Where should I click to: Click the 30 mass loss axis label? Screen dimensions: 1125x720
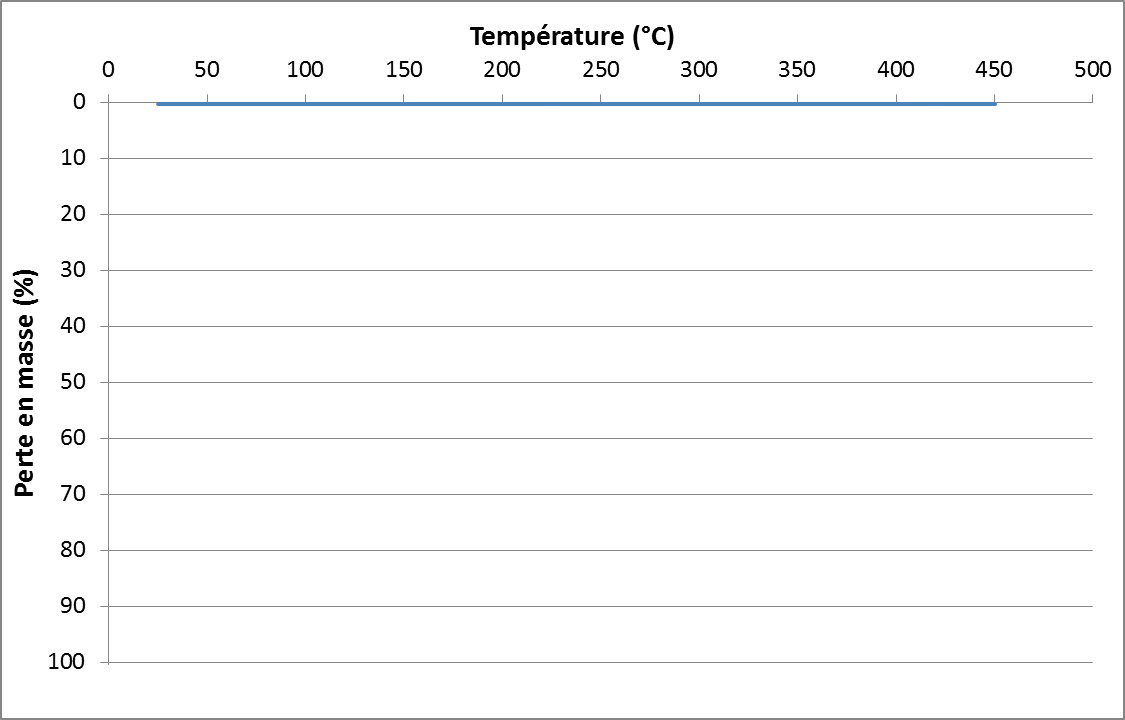(x=83, y=270)
